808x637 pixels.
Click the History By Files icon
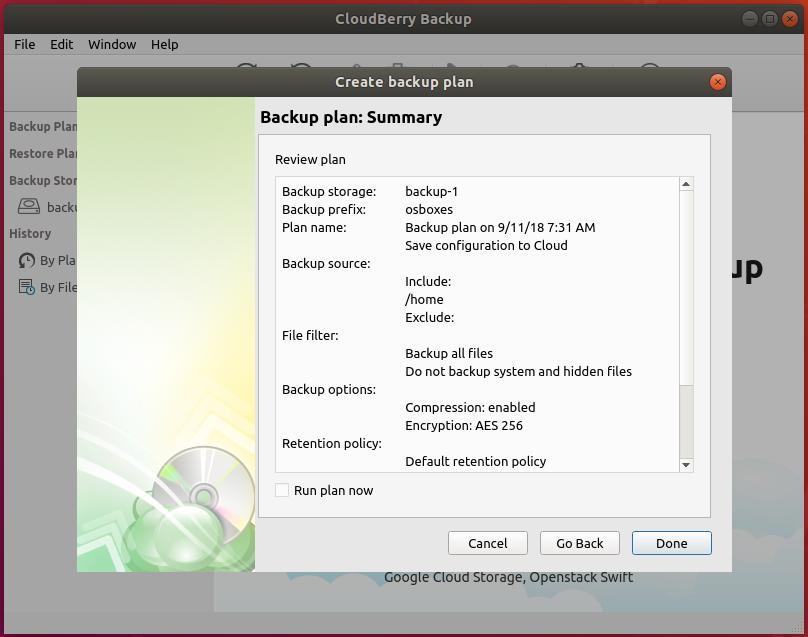(x=27, y=287)
